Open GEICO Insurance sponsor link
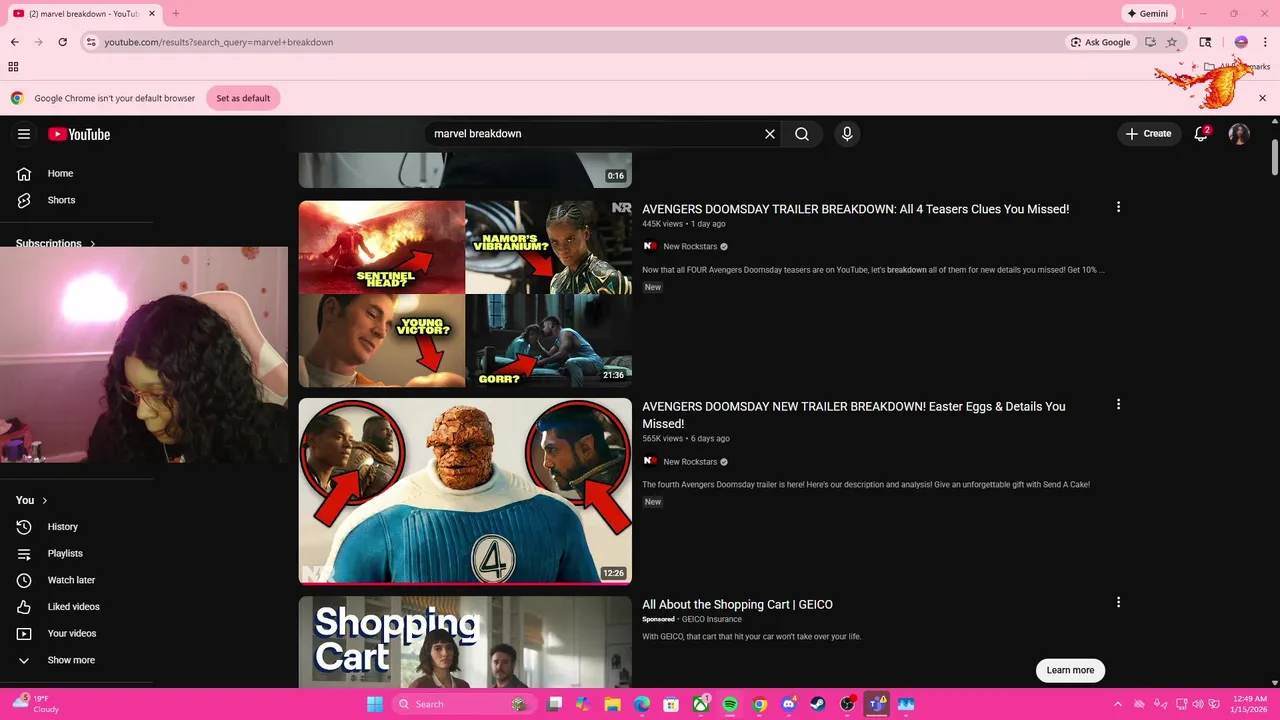The image size is (1280, 720). [712, 619]
